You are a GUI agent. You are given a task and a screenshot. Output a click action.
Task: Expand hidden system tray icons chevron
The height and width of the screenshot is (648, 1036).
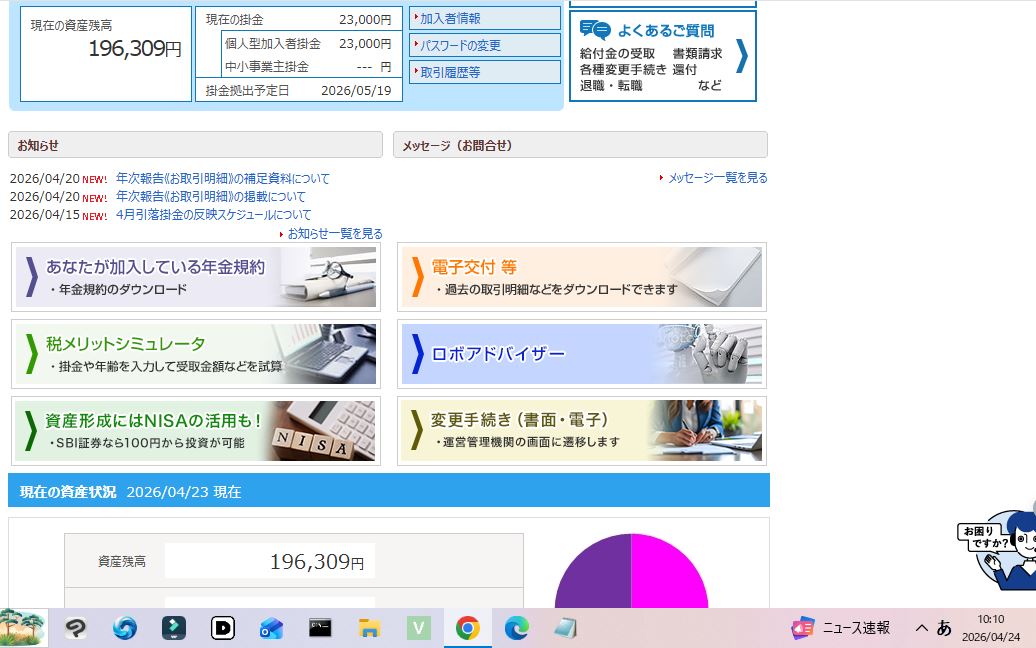point(922,628)
